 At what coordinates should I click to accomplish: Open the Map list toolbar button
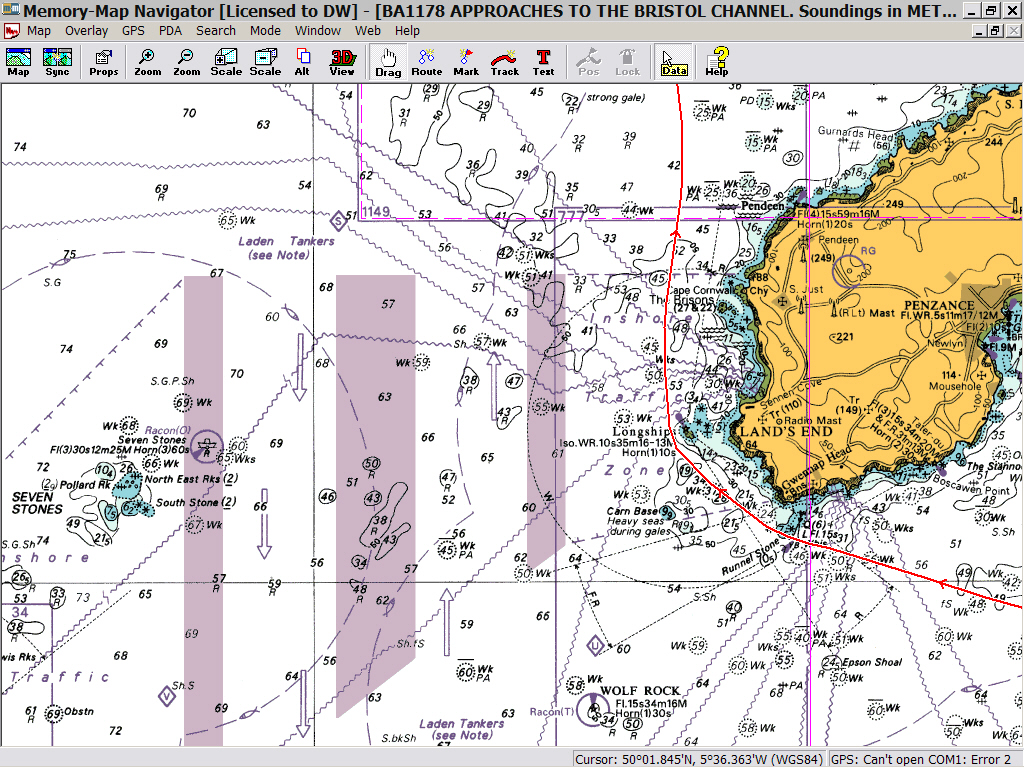click(x=18, y=62)
